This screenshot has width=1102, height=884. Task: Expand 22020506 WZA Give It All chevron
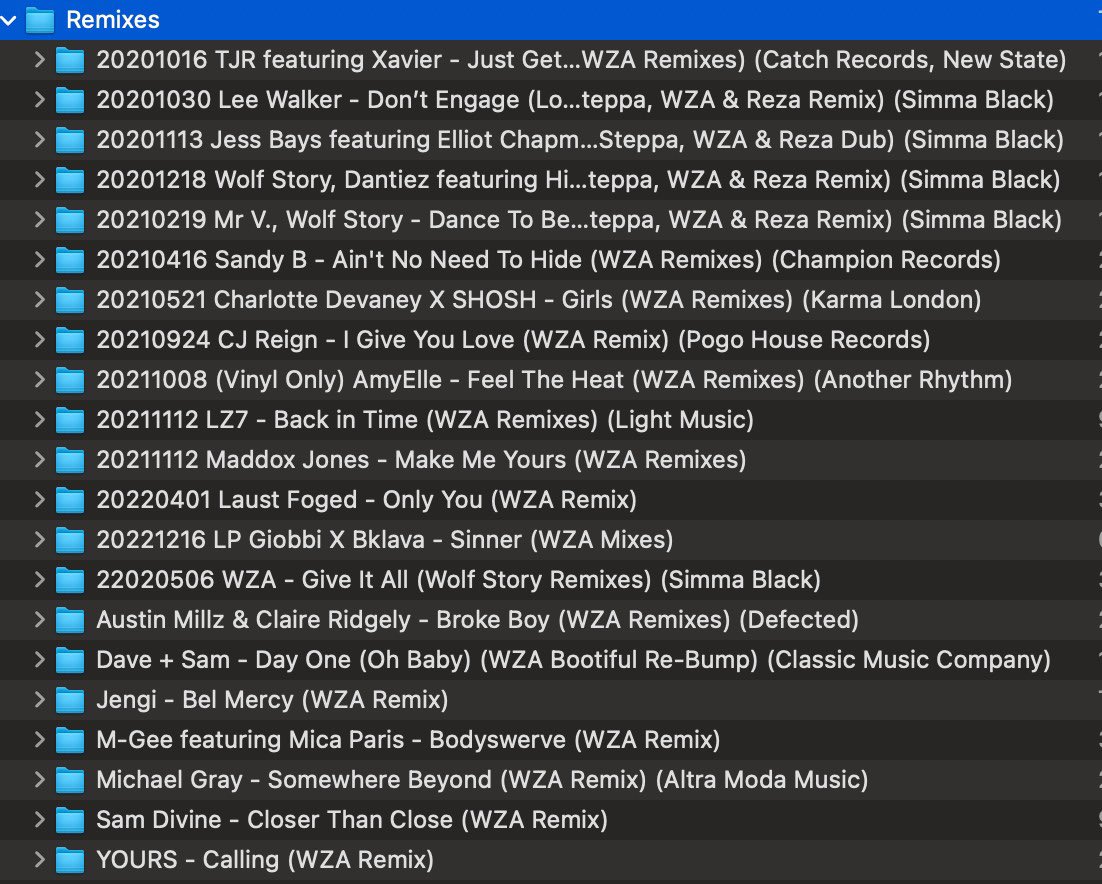39,581
